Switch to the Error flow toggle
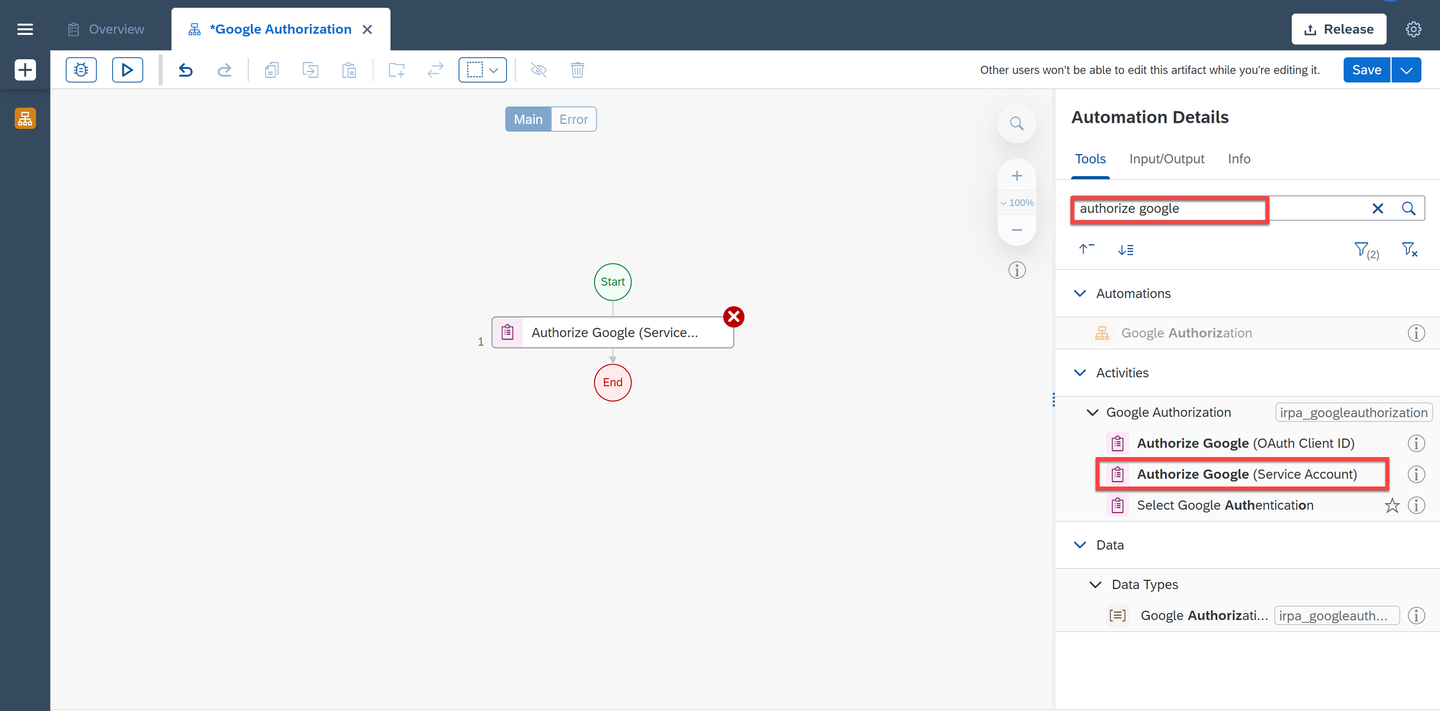The height and width of the screenshot is (711, 1440). click(x=574, y=119)
